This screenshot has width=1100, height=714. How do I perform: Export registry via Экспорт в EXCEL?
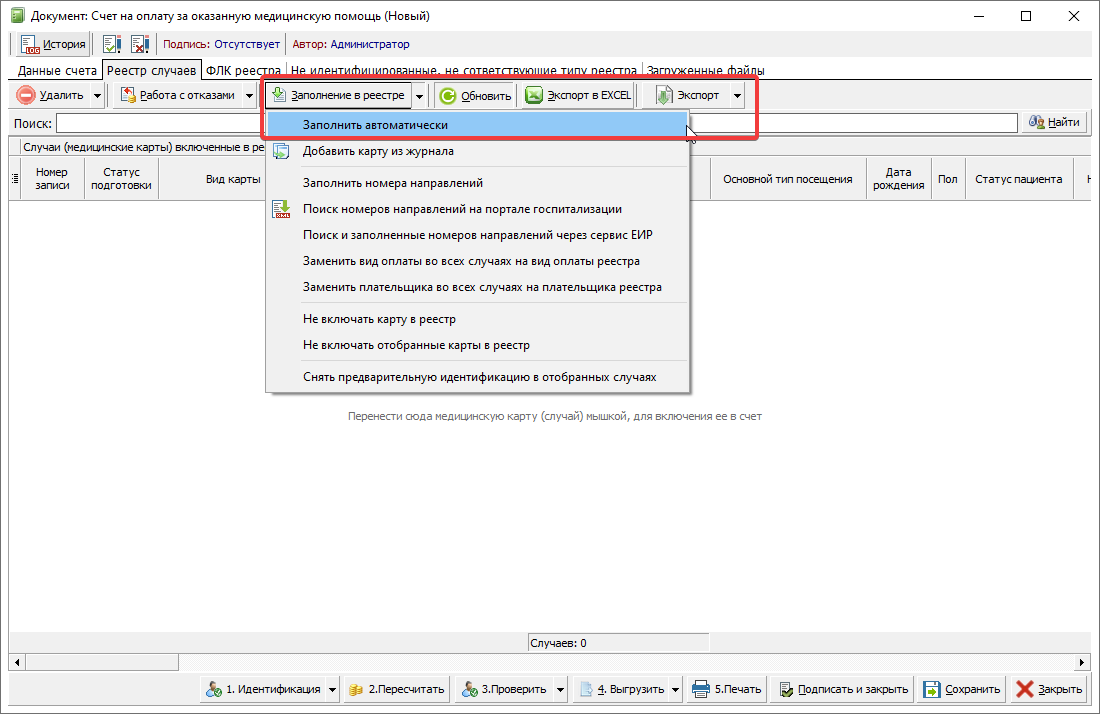pyautogui.click(x=579, y=96)
